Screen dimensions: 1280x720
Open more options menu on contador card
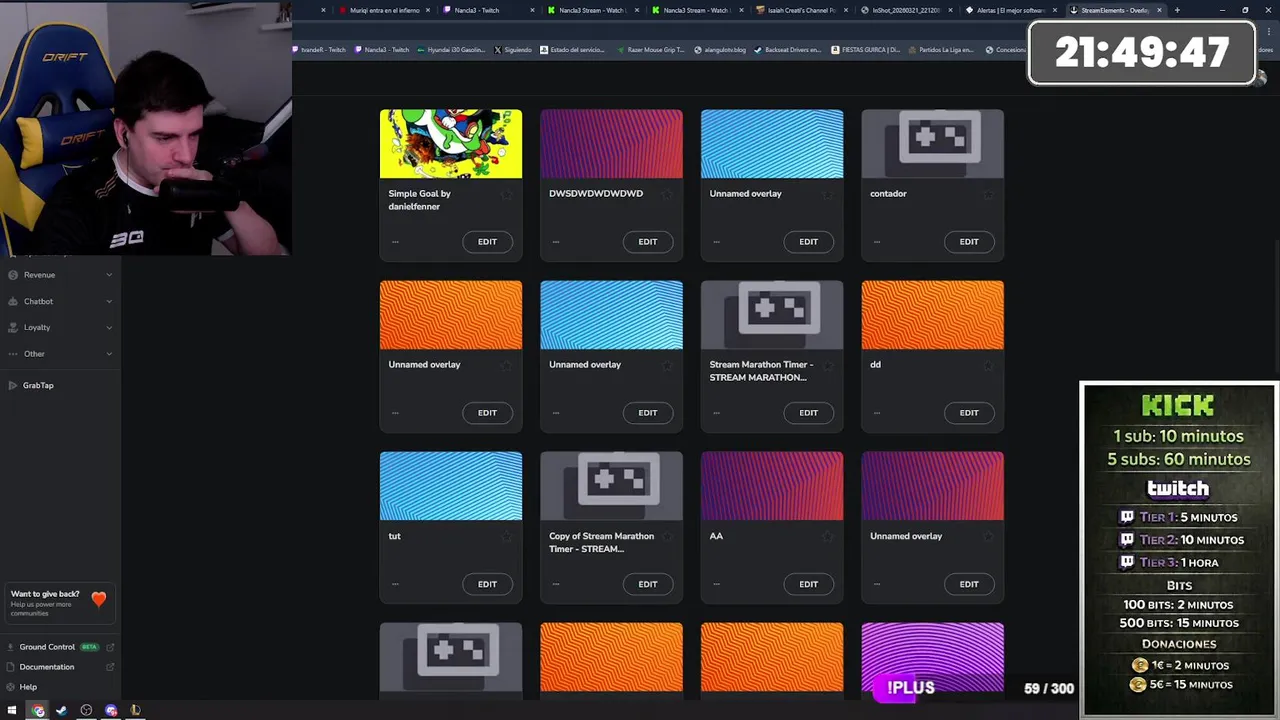click(x=877, y=242)
